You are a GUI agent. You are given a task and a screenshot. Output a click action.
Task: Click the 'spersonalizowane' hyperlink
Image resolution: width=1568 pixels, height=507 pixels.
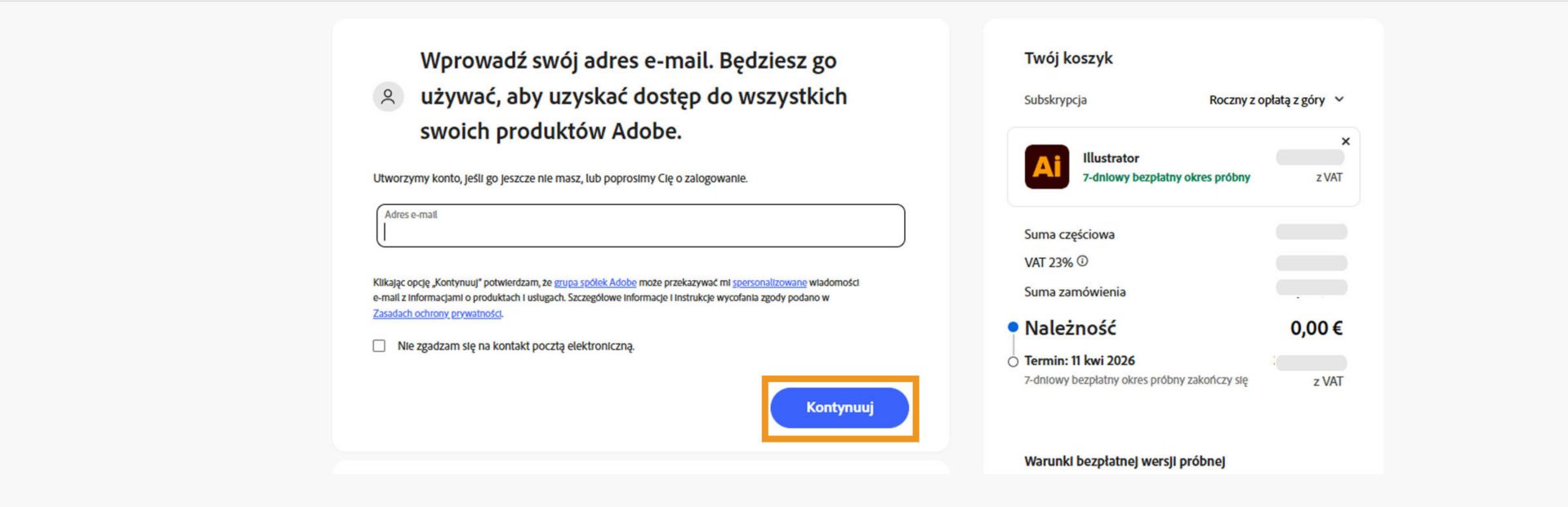772,282
